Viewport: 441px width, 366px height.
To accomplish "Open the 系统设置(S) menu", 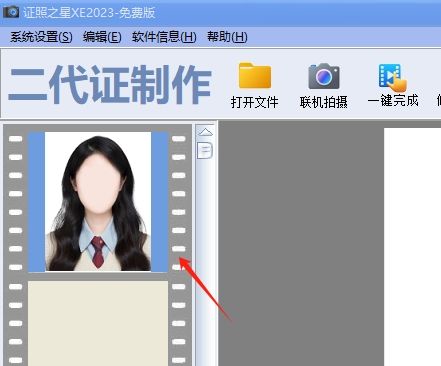I will tap(41, 37).
